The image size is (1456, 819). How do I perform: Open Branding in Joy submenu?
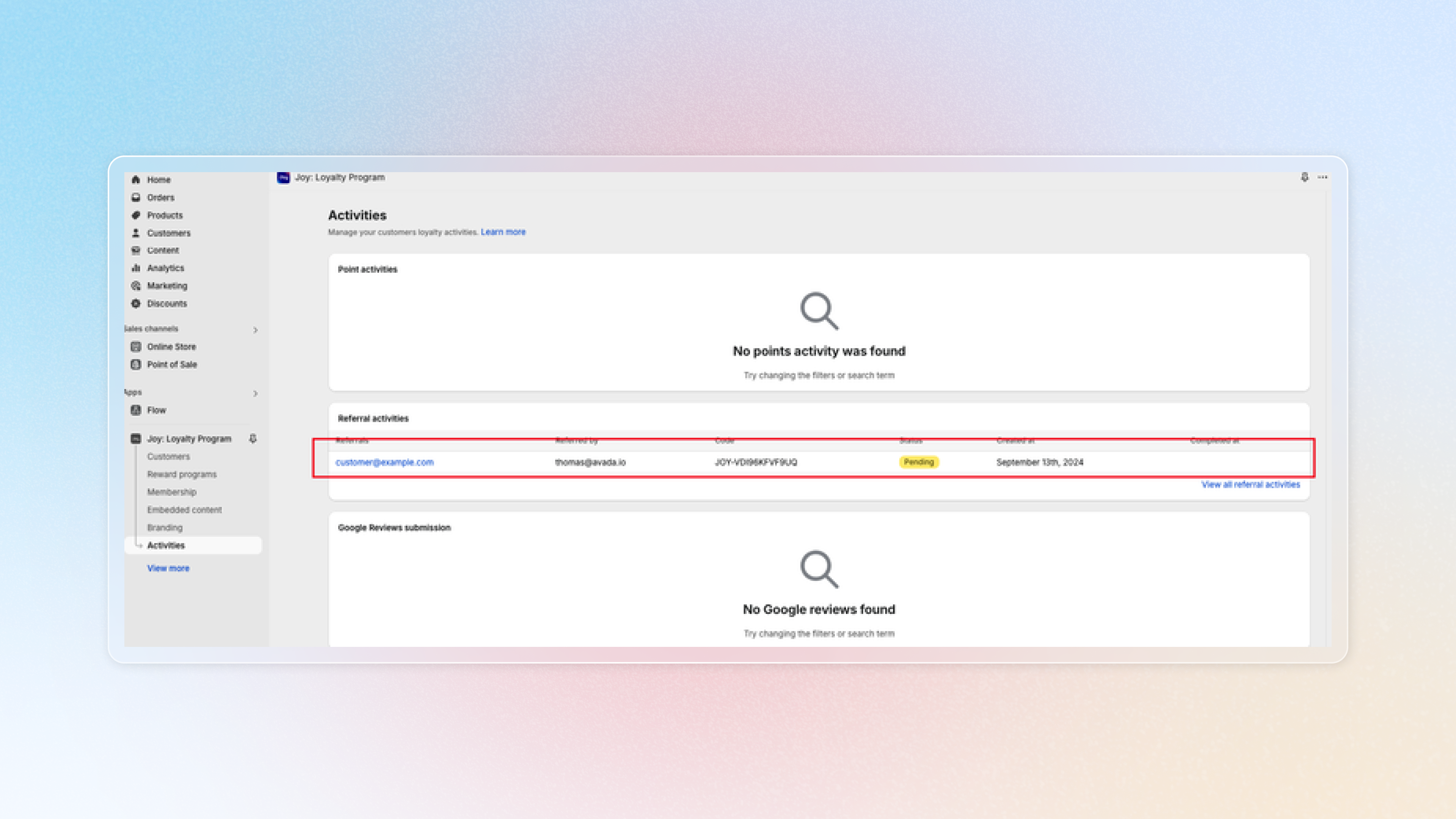(165, 527)
